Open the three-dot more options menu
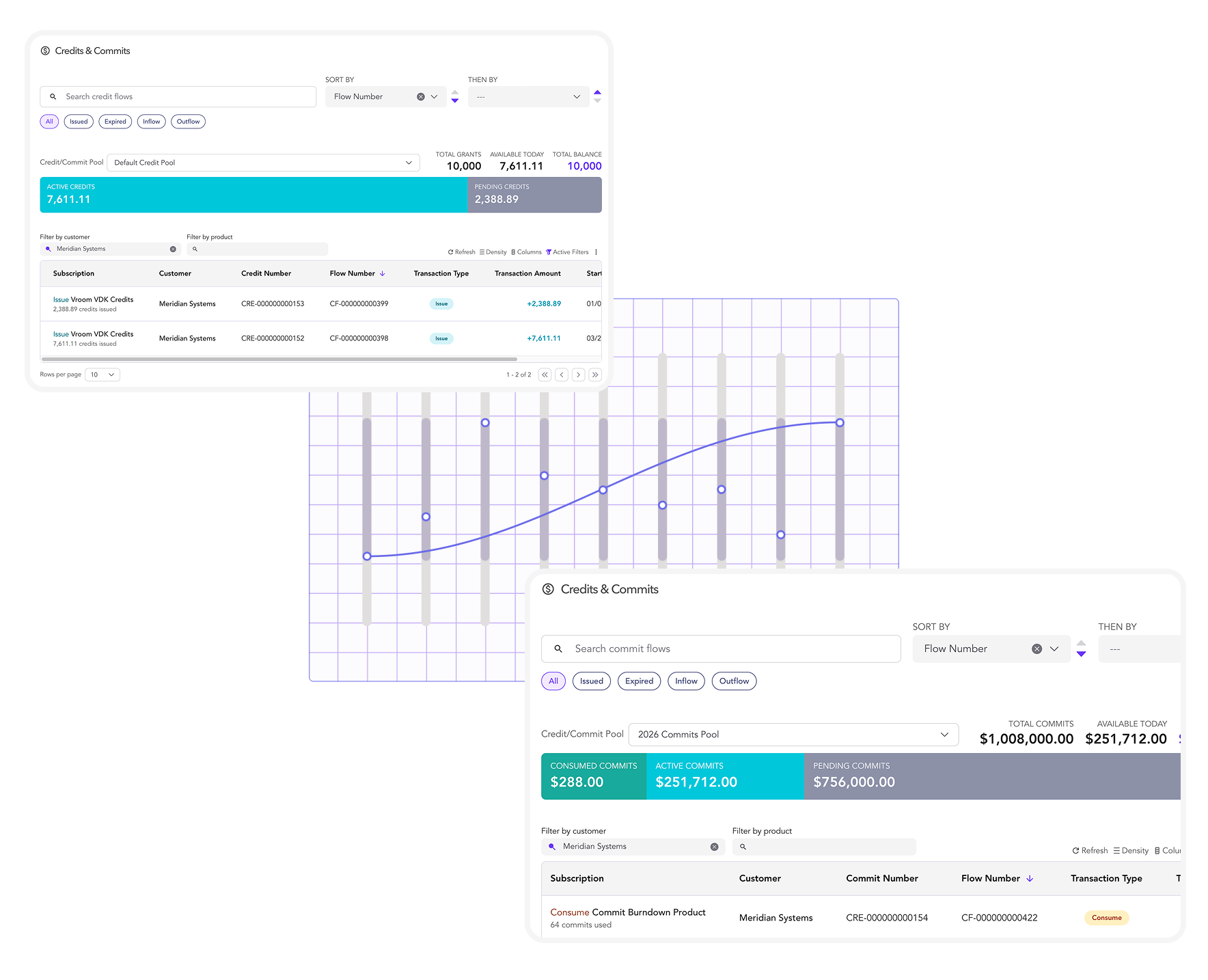The image size is (1208, 980). 596,252
